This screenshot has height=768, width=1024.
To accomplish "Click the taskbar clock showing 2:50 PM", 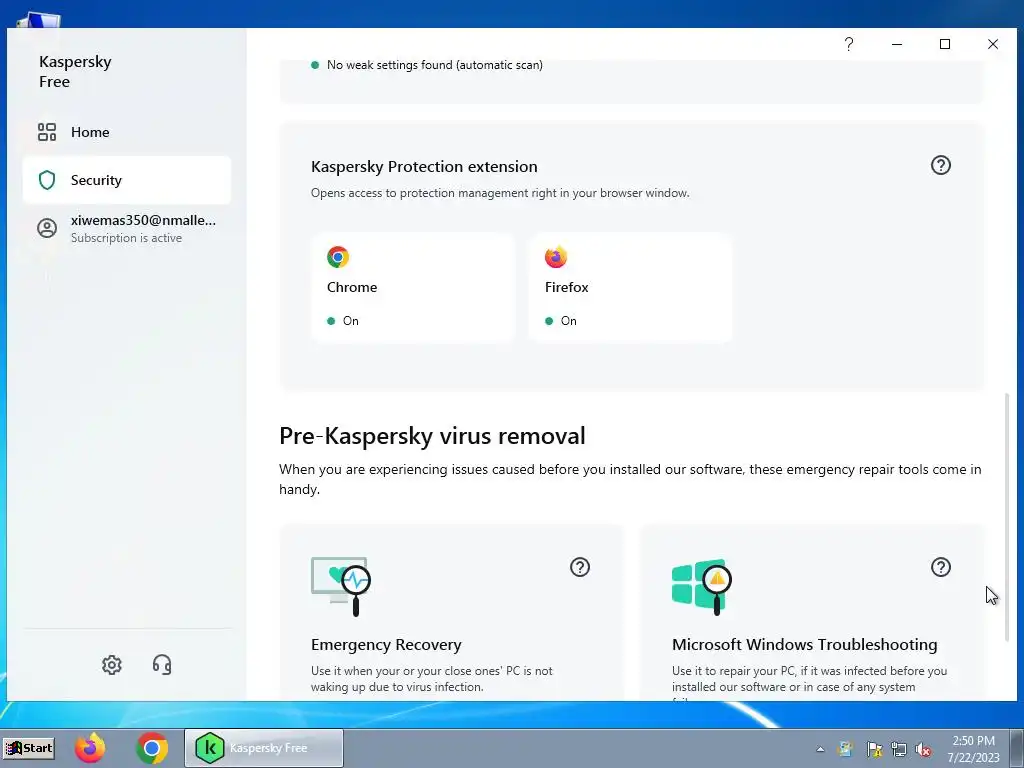I will point(973,749).
